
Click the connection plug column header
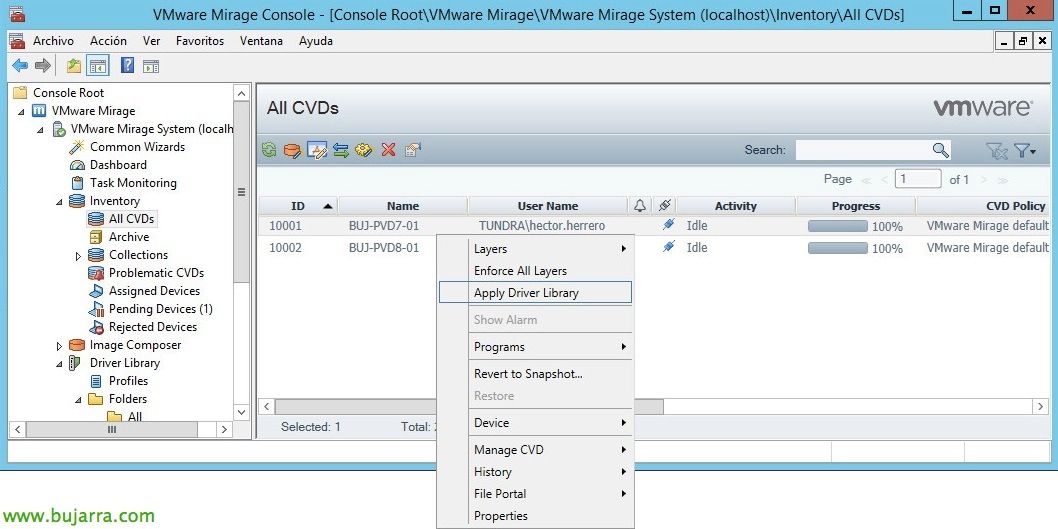[665, 206]
